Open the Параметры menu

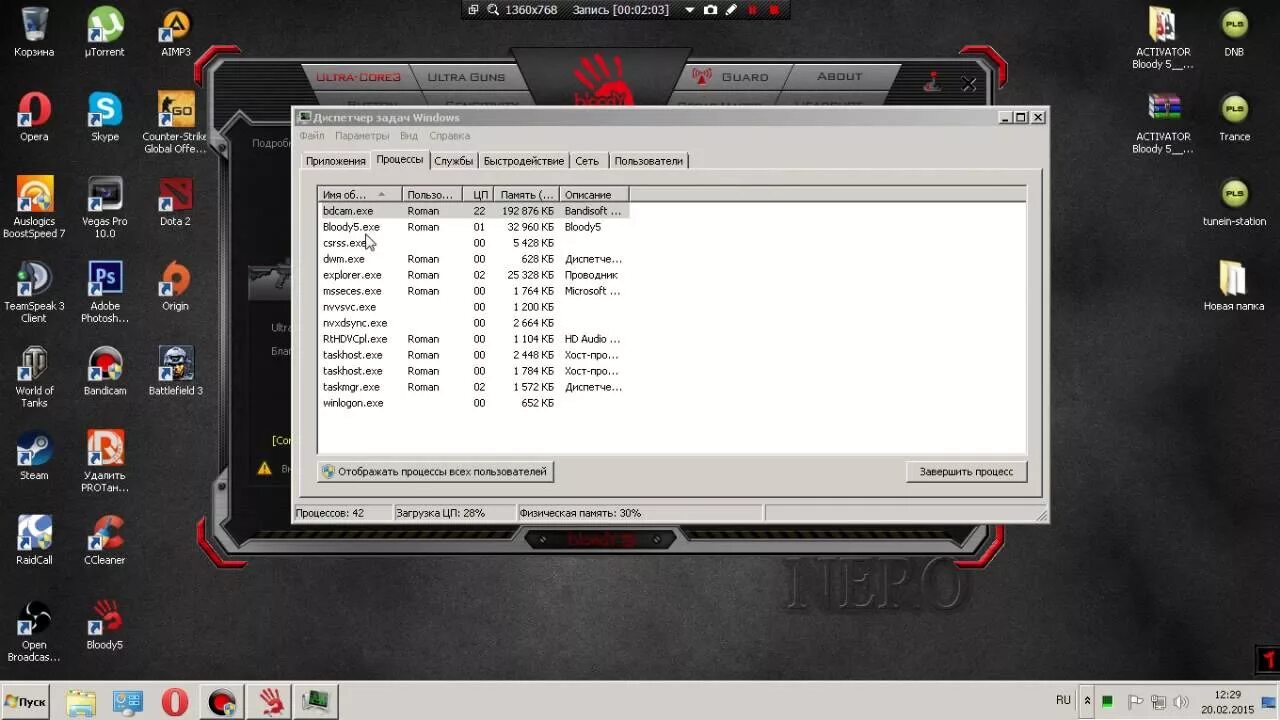click(362, 136)
